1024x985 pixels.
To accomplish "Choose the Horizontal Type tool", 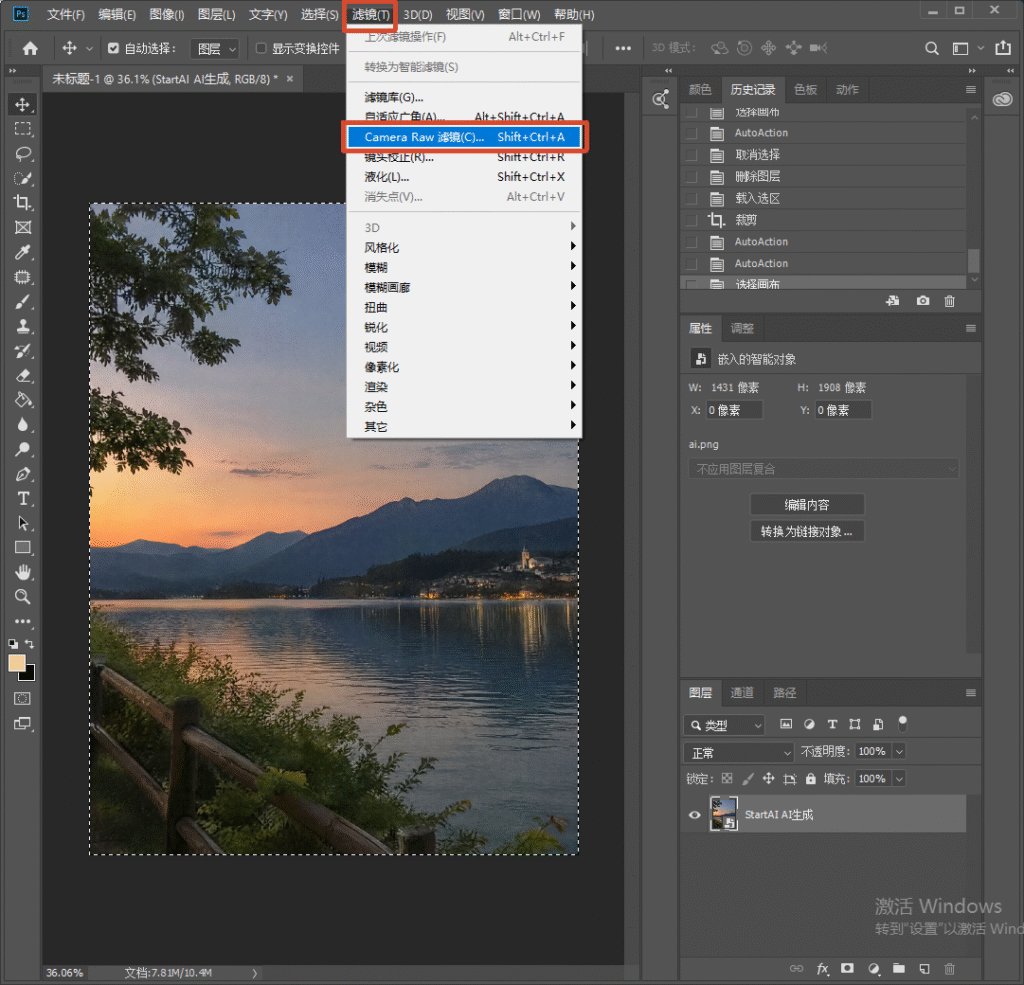I will click(x=23, y=499).
